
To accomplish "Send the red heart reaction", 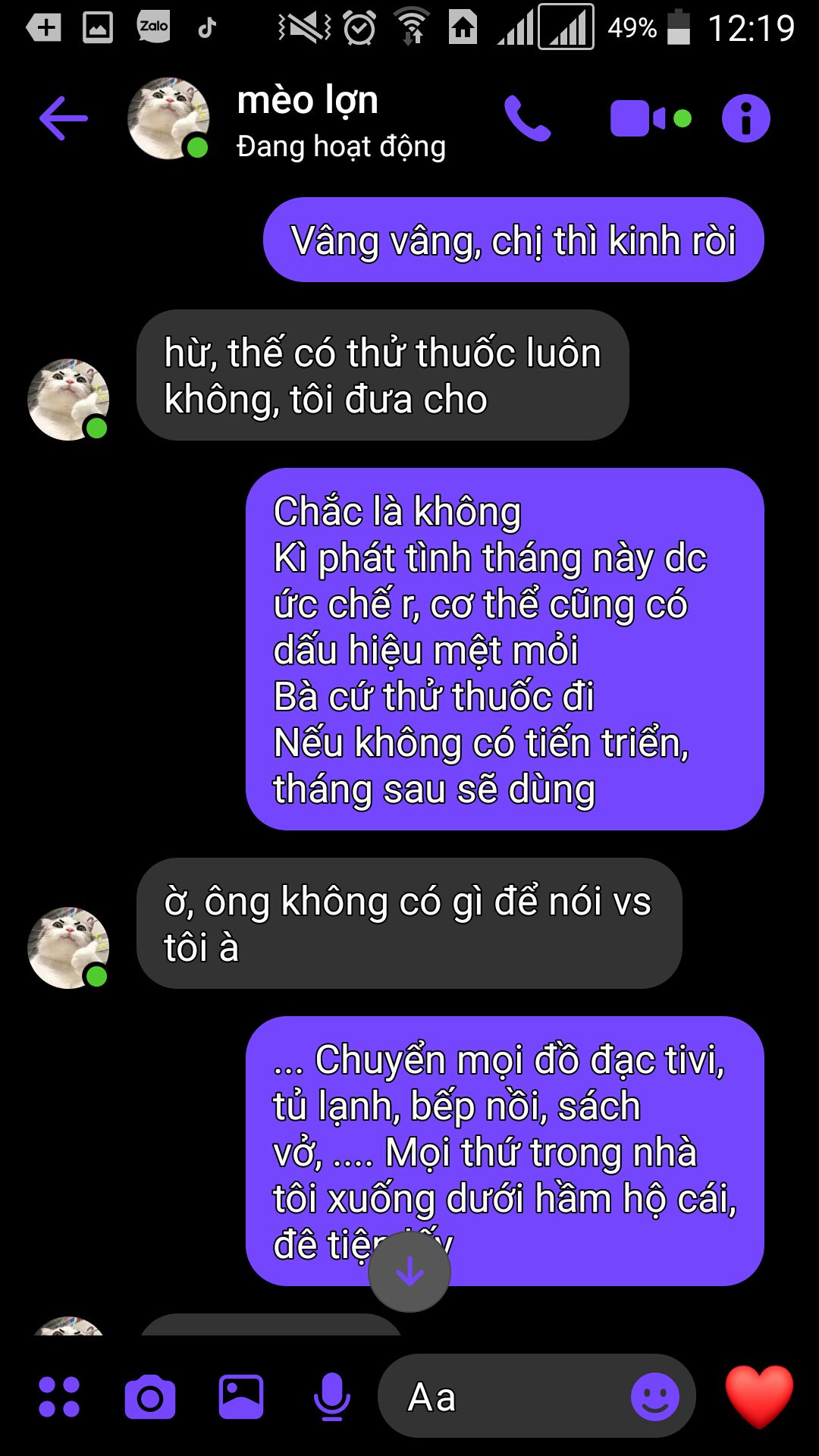I will pyautogui.click(x=759, y=1397).
